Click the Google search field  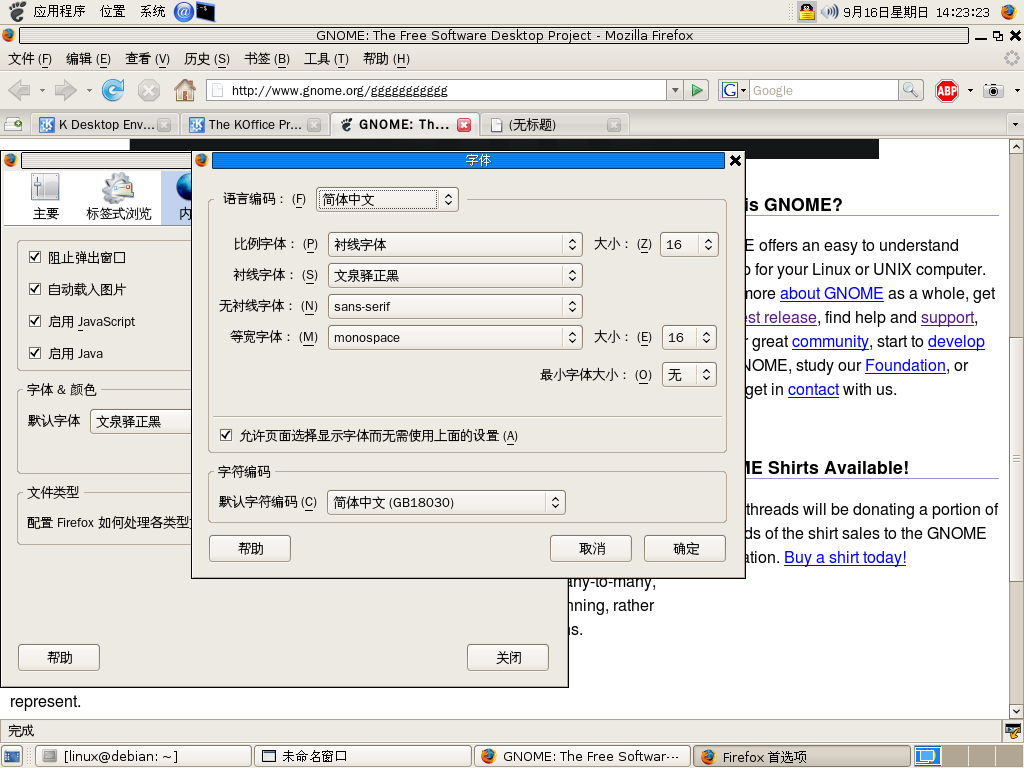(x=824, y=90)
